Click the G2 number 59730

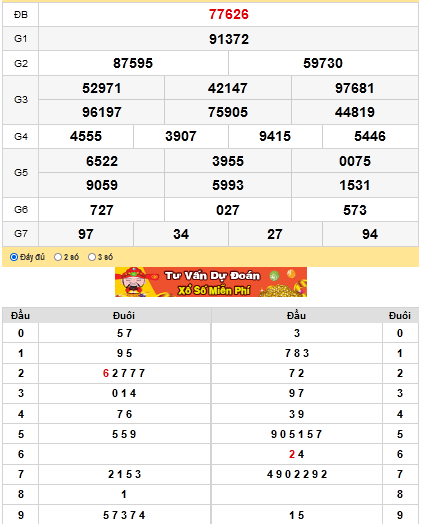pos(323,63)
